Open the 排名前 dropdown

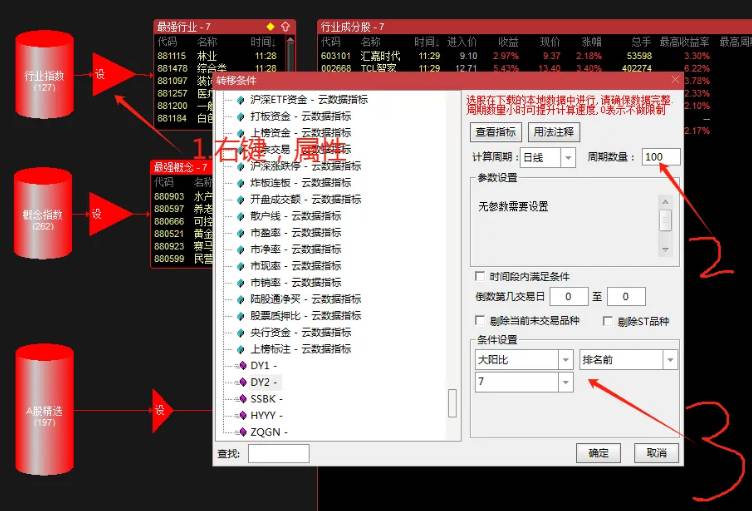coord(670,360)
